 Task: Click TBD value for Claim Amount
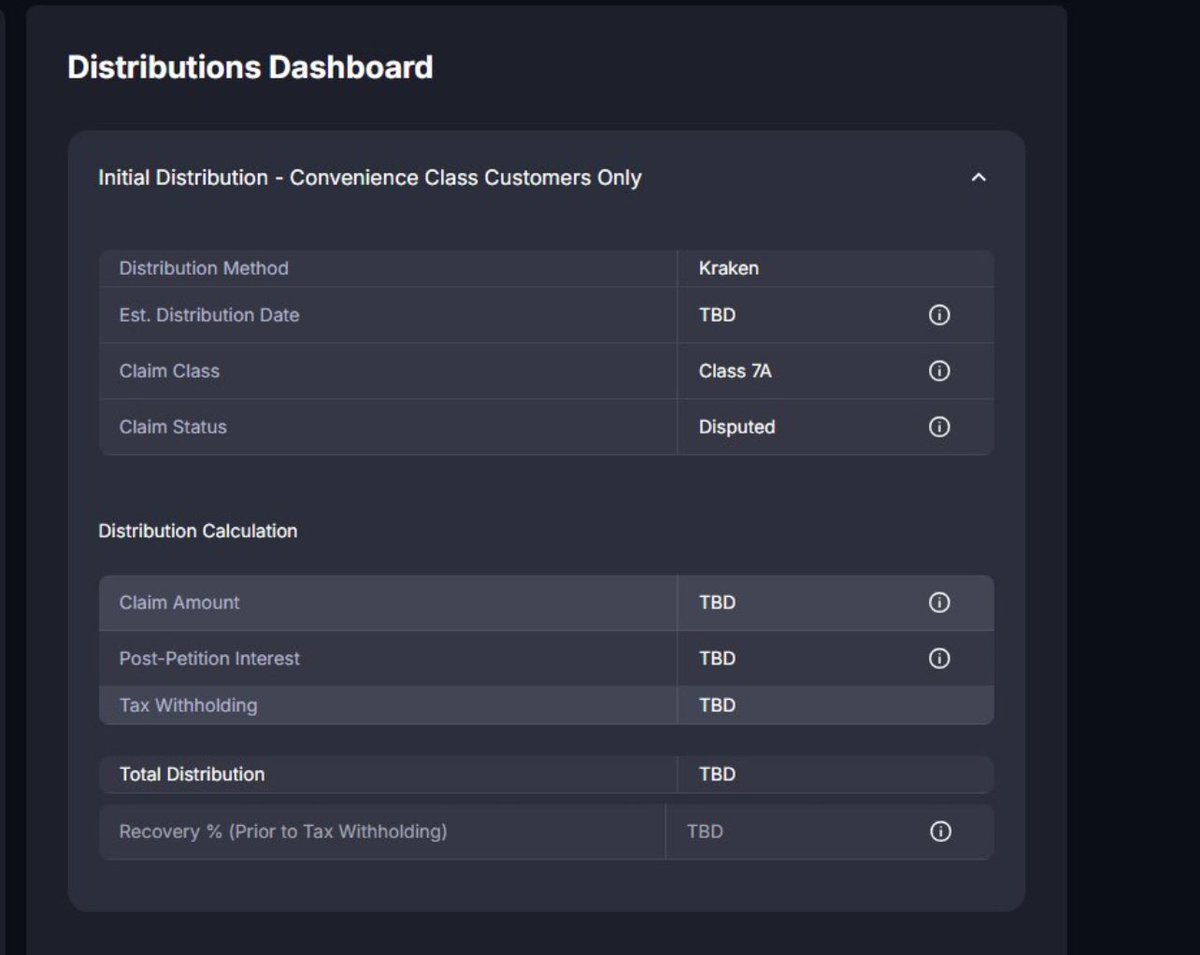(x=717, y=603)
